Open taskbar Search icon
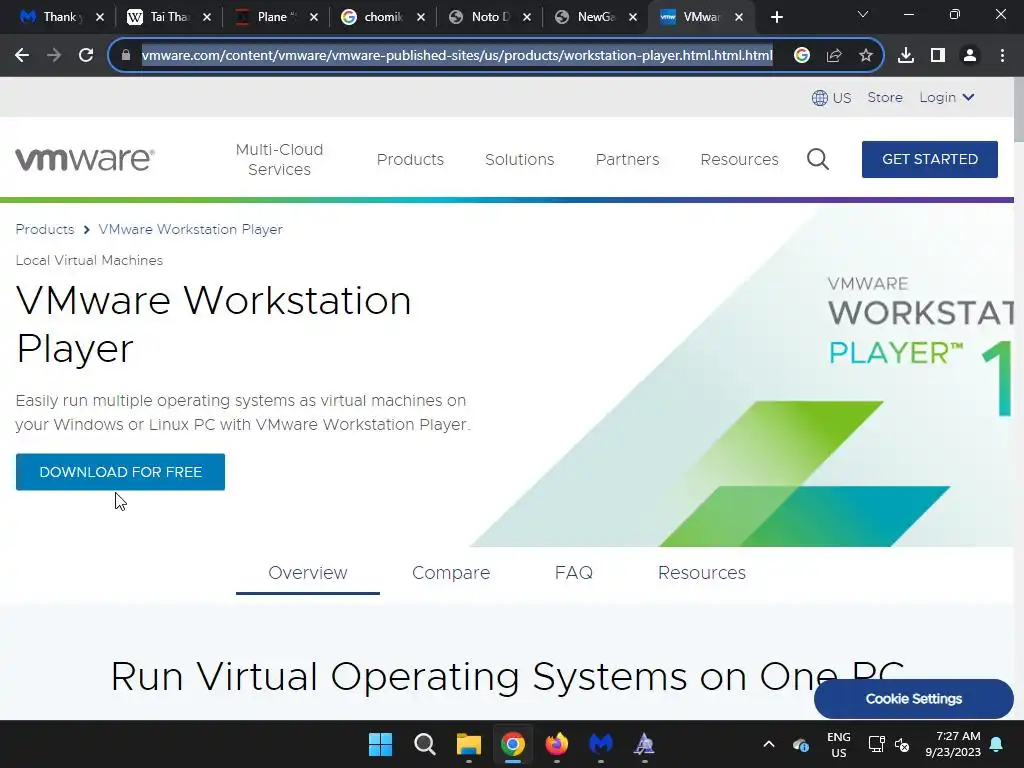This screenshot has width=1024, height=768. click(x=424, y=744)
